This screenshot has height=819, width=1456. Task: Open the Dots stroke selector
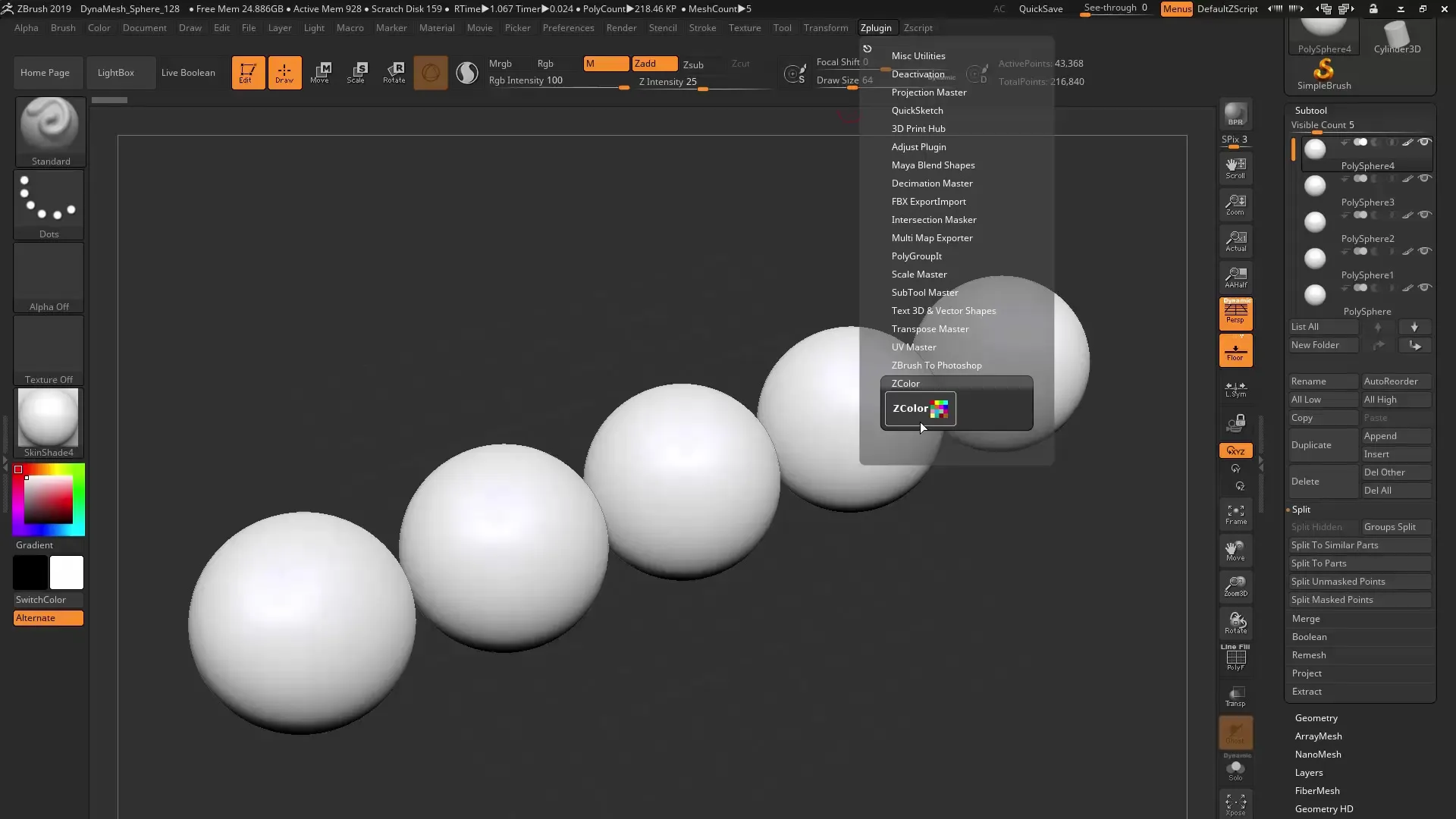(49, 205)
